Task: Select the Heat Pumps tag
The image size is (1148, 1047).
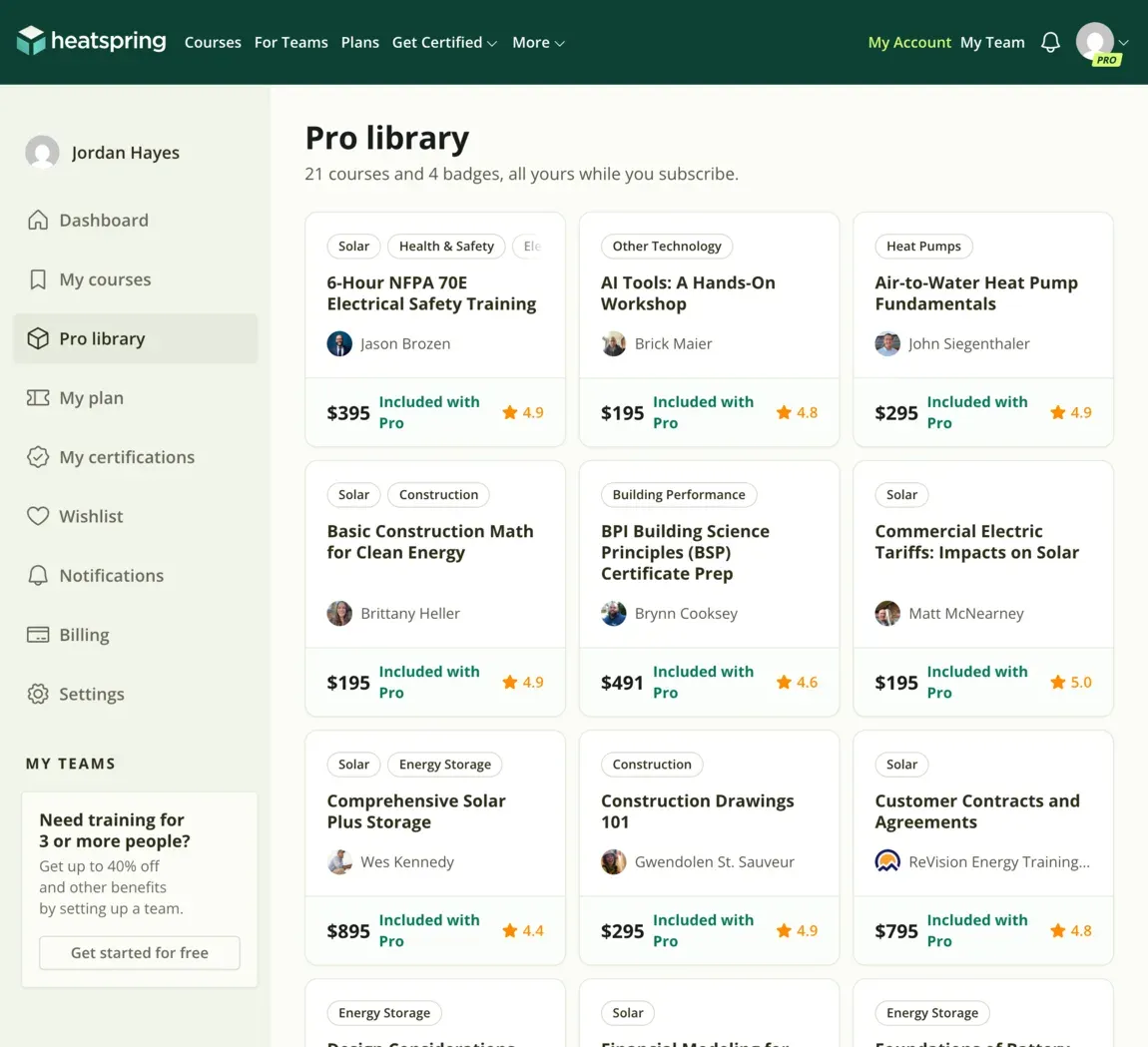Action: tap(924, 246)
